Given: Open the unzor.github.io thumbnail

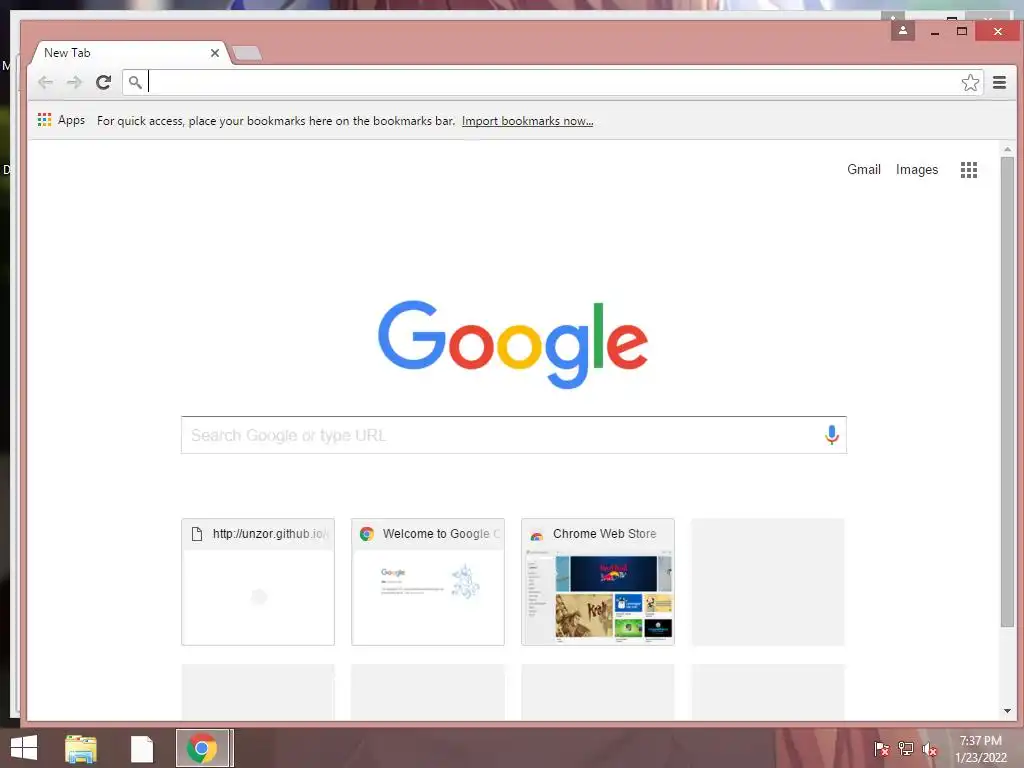Looking at the screenshot, I should point(258,582).
